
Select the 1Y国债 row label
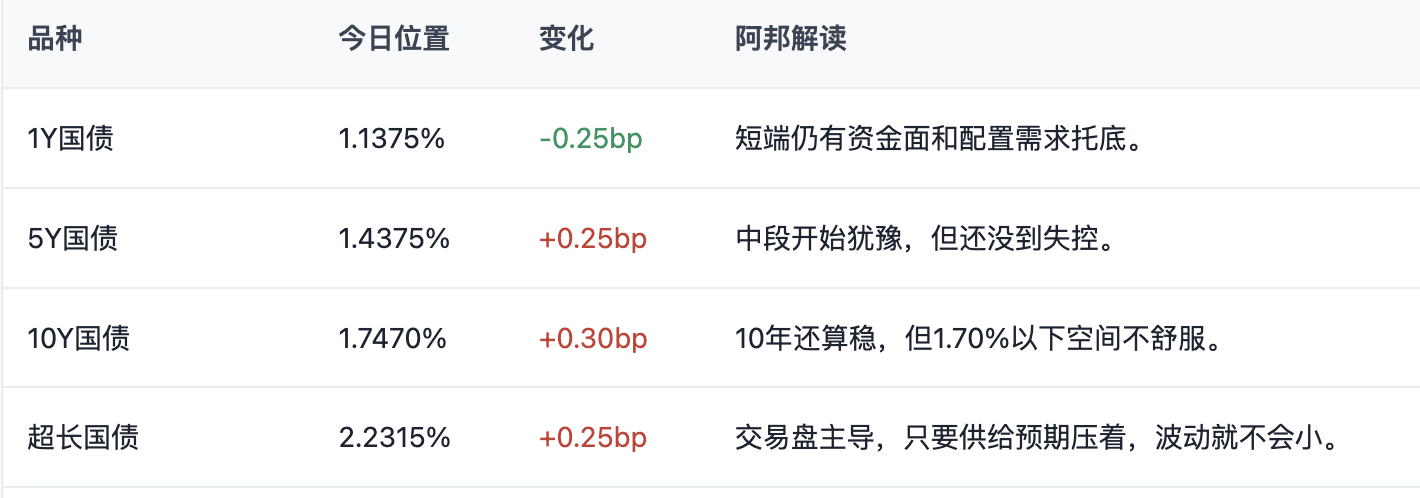(71, 138)
